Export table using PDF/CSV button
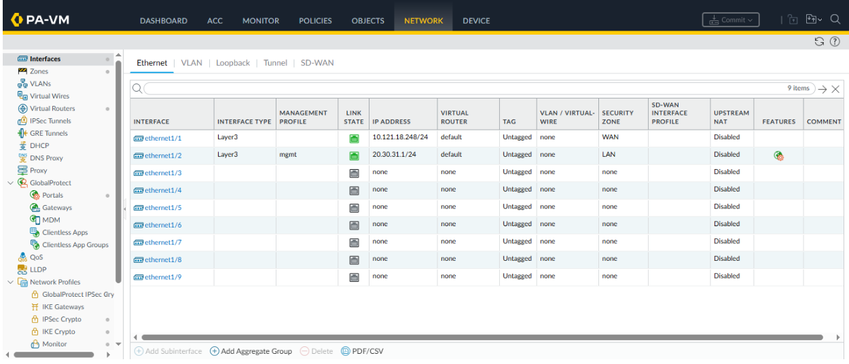 point(362,352)
